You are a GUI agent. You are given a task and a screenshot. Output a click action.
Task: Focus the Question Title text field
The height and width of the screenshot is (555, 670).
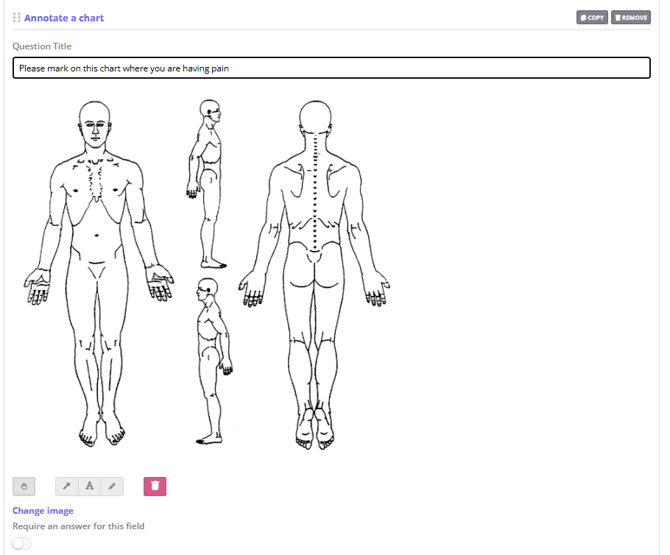tap(331, 68)
